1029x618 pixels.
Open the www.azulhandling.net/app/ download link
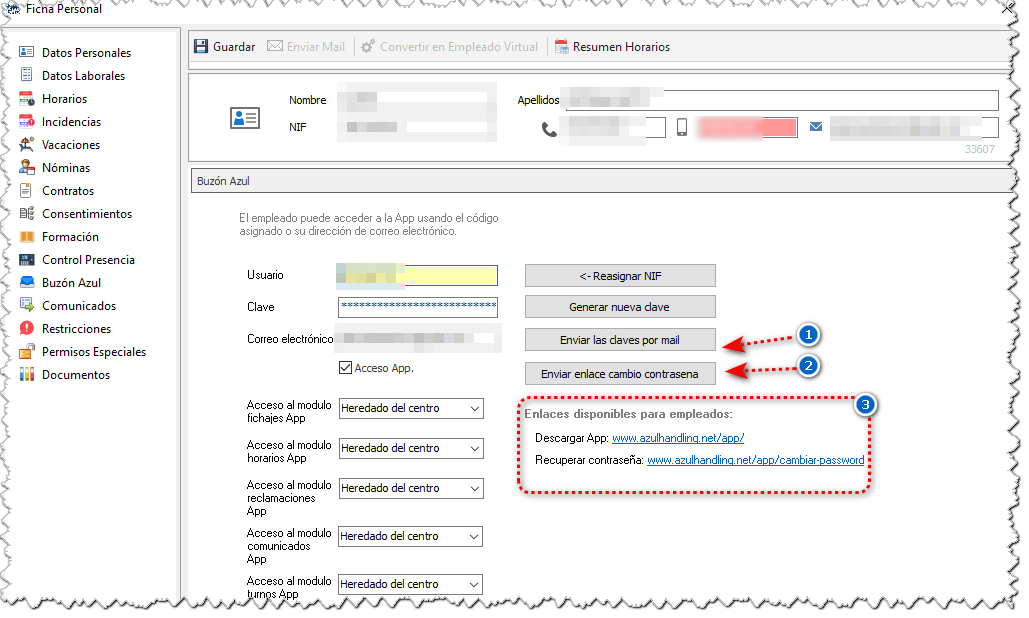(x=678, y=438)
